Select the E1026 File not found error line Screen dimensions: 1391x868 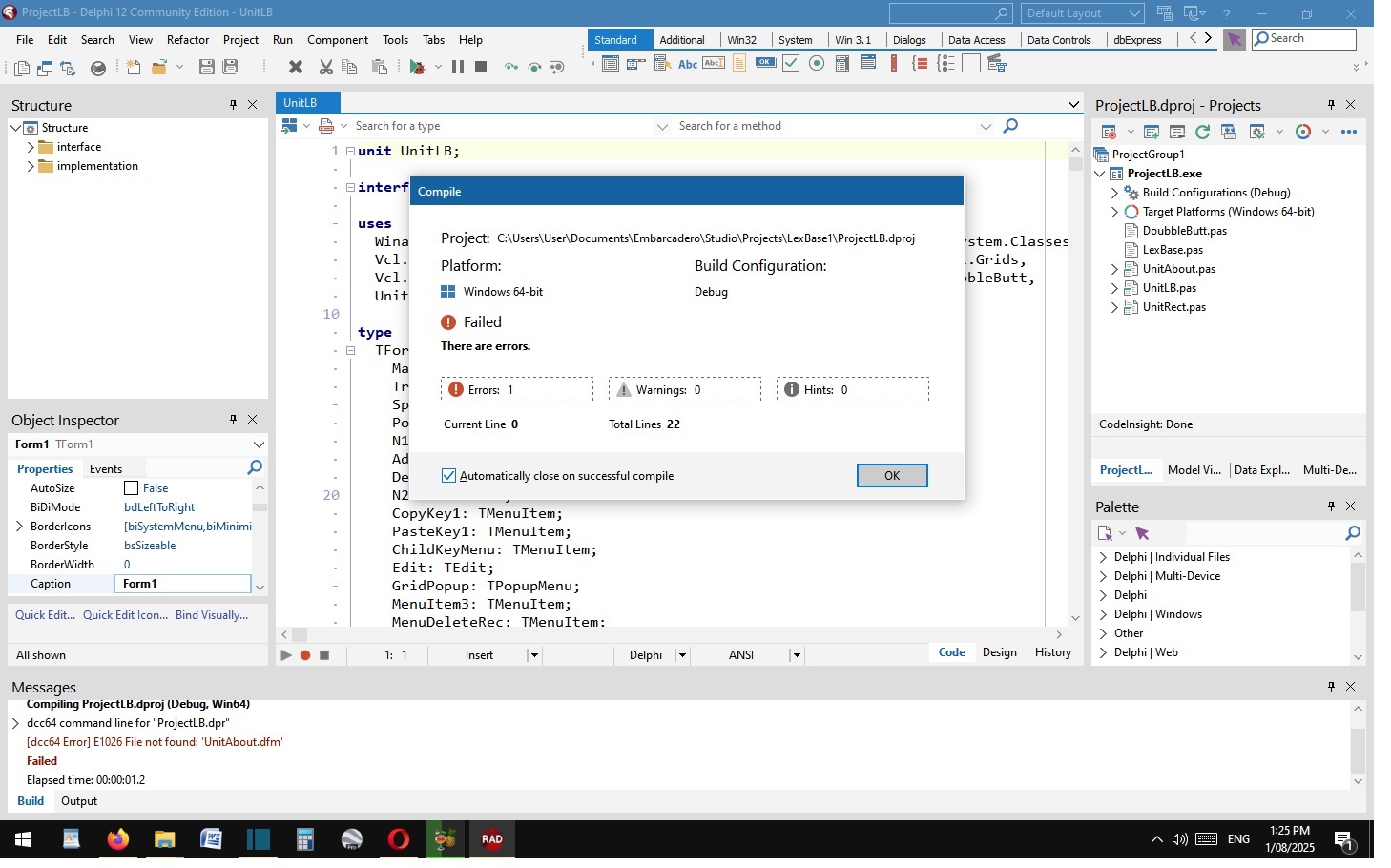(x=155, y=742)
